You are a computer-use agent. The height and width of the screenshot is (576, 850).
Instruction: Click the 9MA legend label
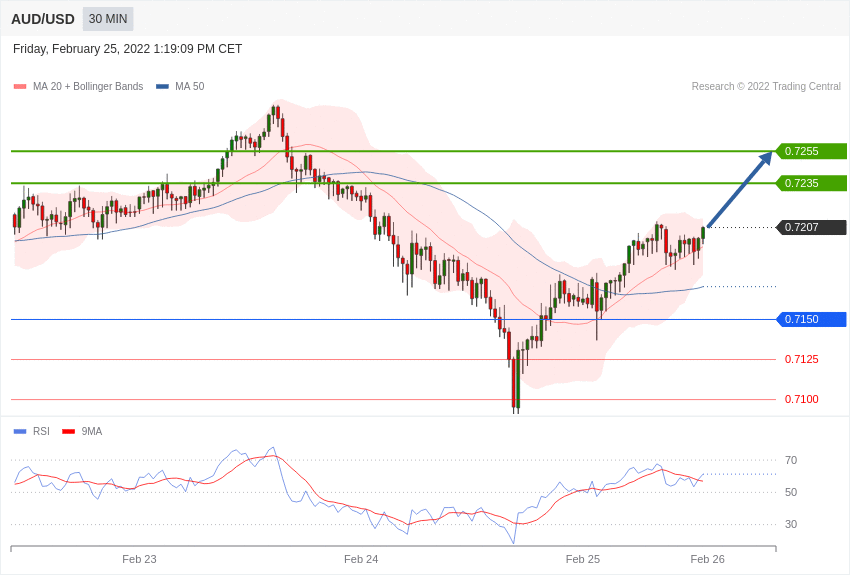coord(92,431)
